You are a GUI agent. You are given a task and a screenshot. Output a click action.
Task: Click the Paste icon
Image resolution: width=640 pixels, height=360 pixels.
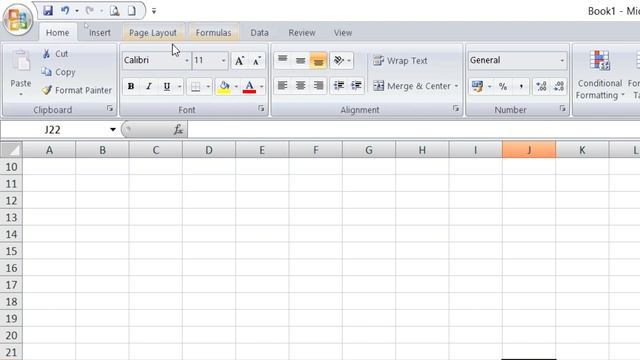coord(21,61)
